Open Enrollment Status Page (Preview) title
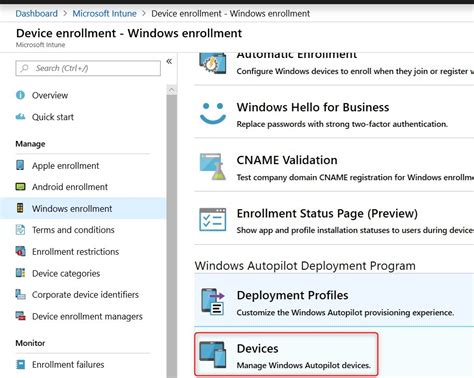The image size is (474, 378). coord(327,213)
